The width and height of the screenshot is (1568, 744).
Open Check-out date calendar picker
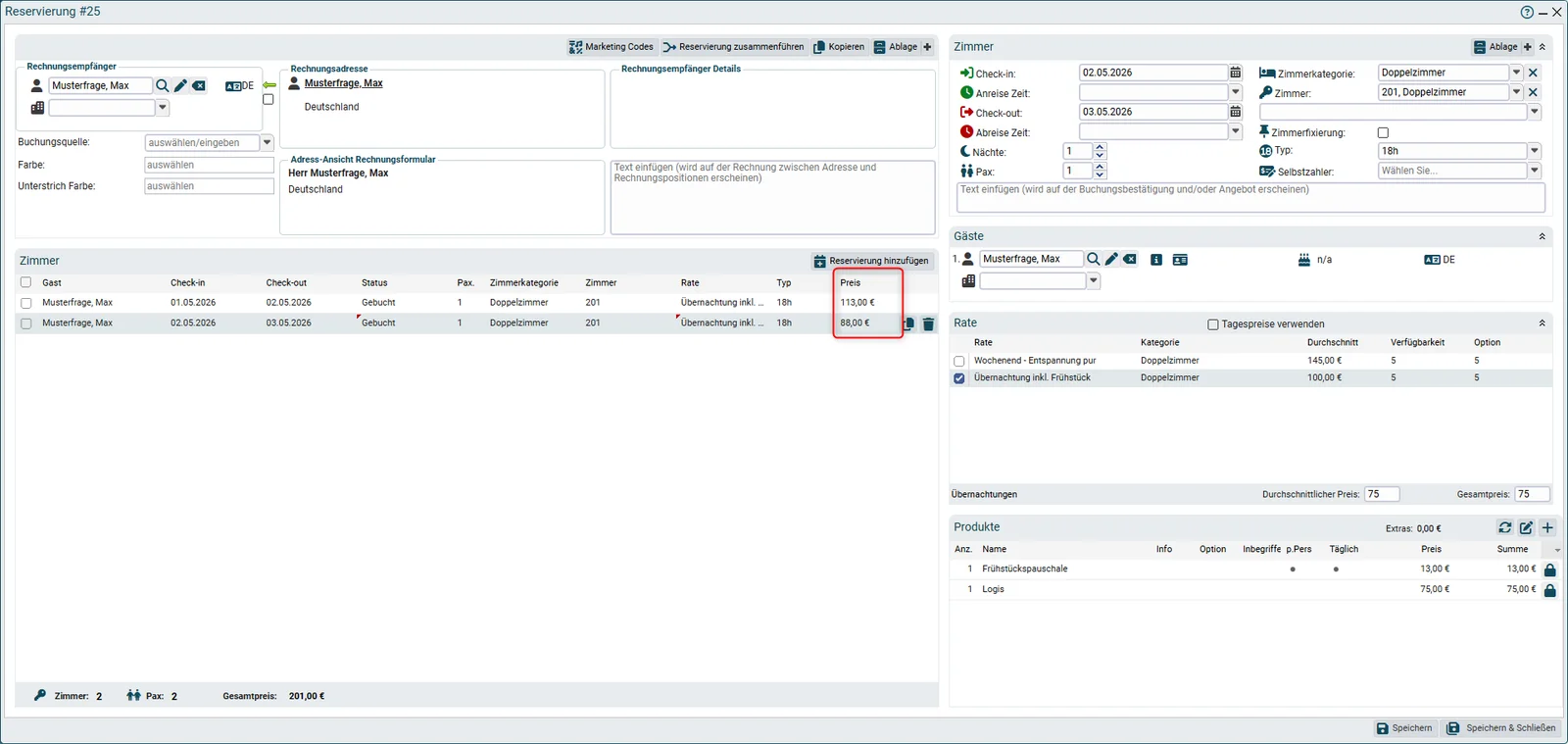click(1235, 112)
